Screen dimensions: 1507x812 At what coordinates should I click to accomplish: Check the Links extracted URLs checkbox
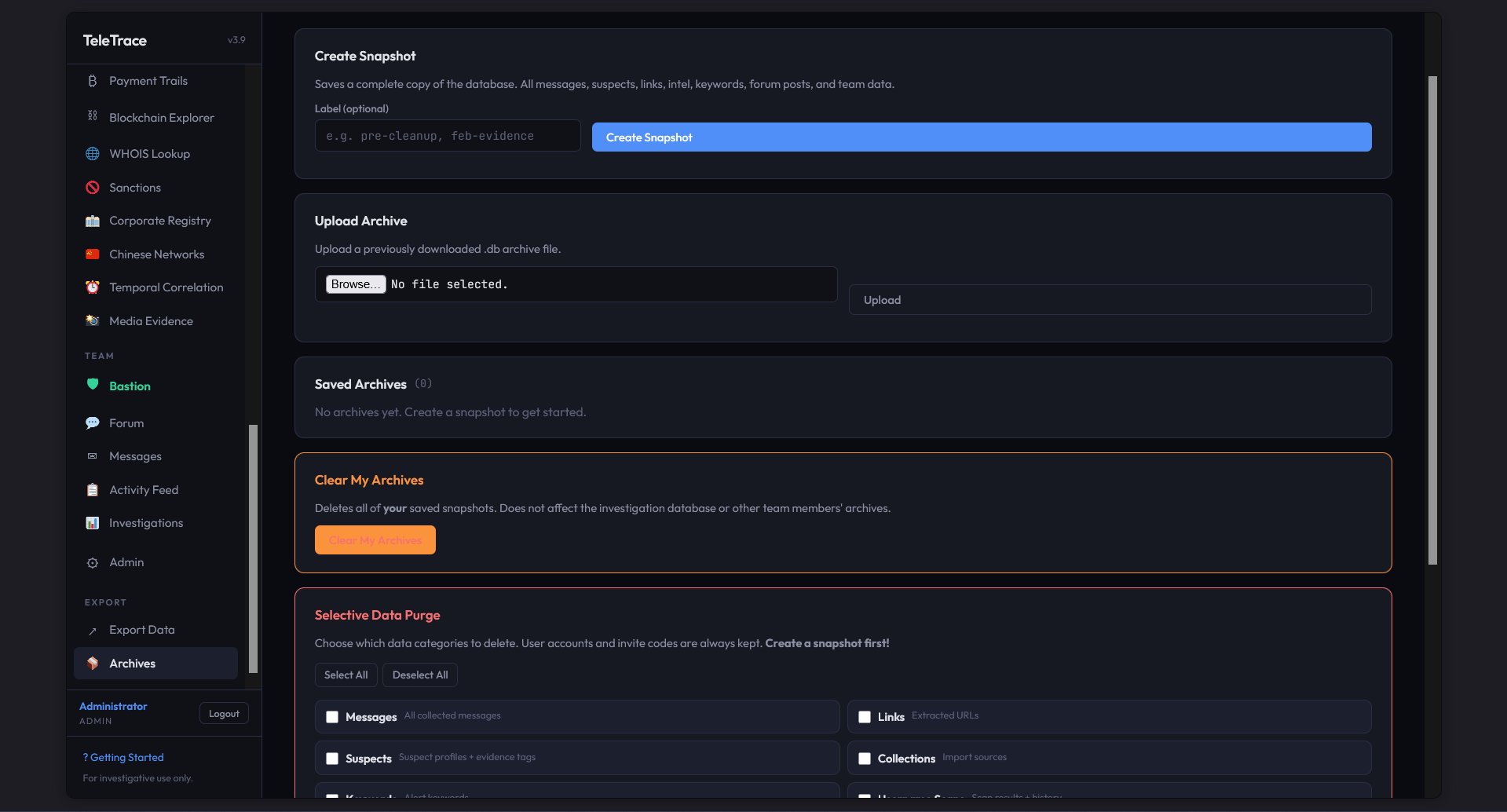(865, 717)
